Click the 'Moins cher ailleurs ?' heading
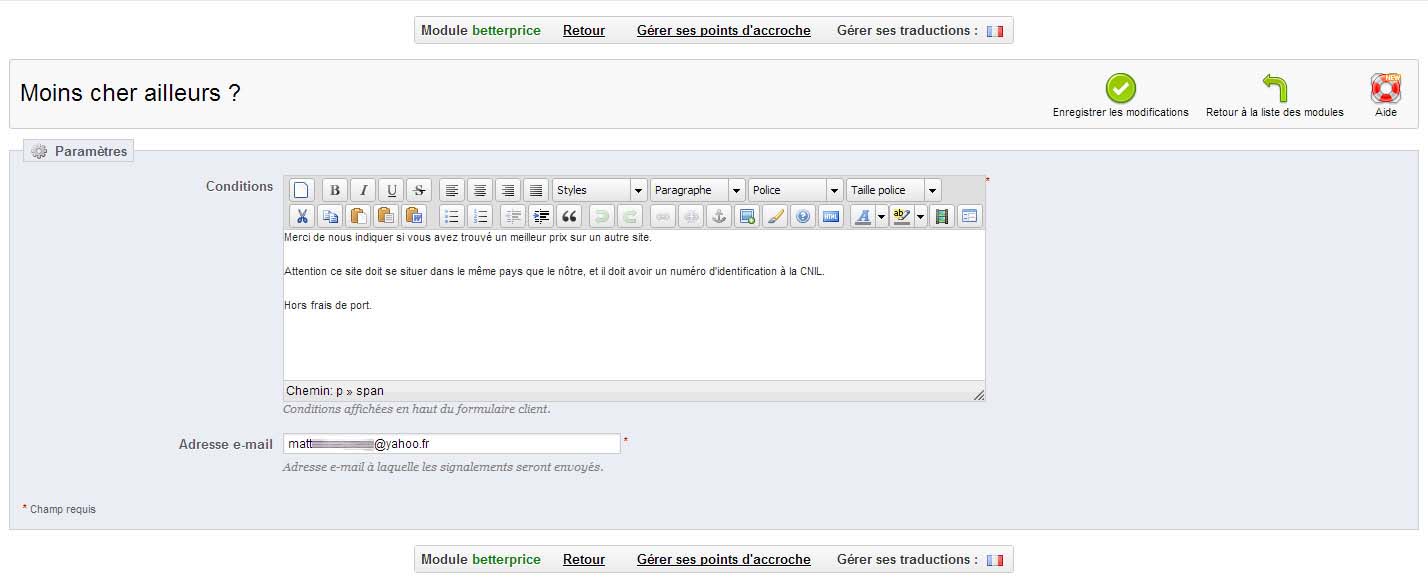 click(130, 93)
